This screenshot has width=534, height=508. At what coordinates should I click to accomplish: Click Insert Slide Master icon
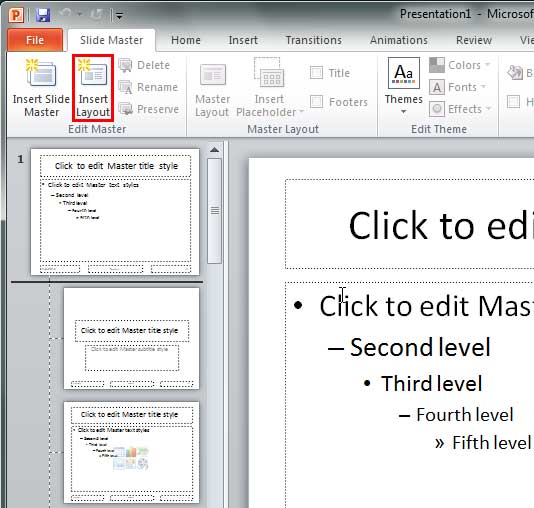pos(41,73)
